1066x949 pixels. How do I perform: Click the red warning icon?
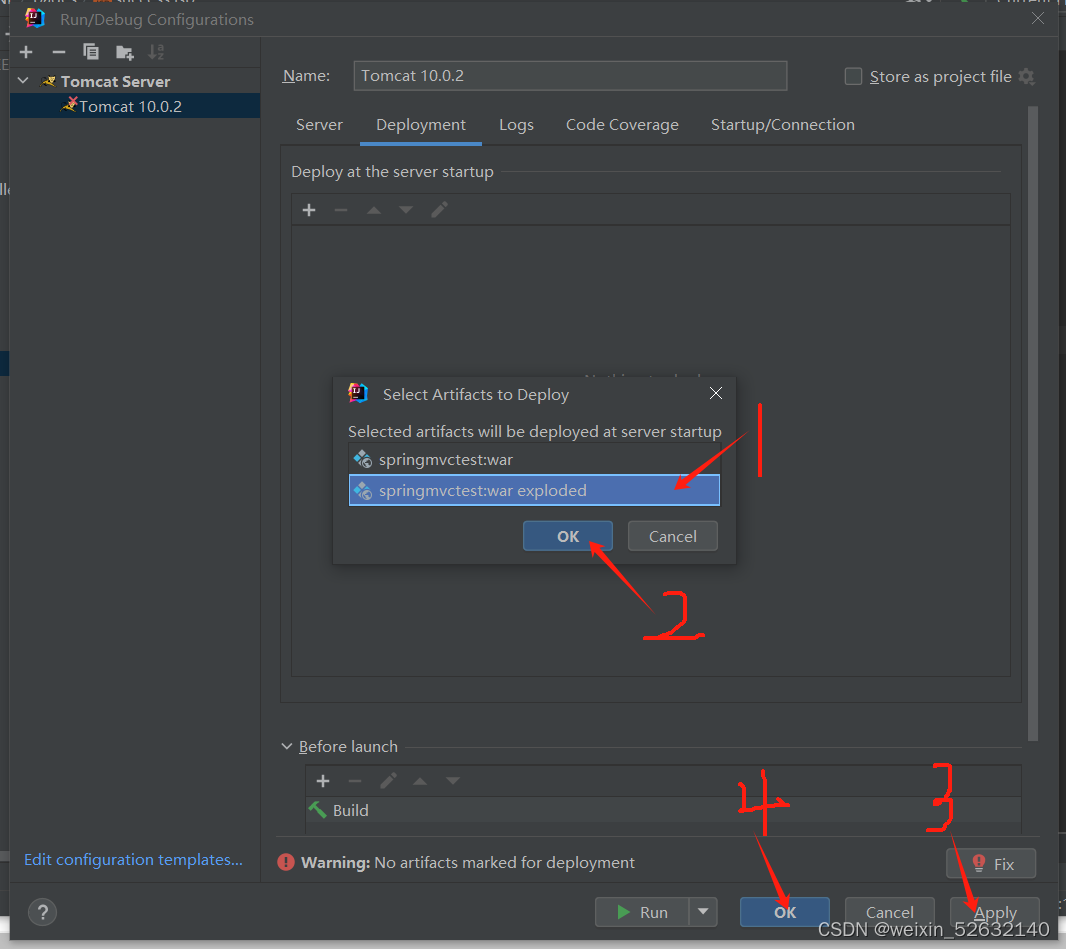tap(286, 863)
